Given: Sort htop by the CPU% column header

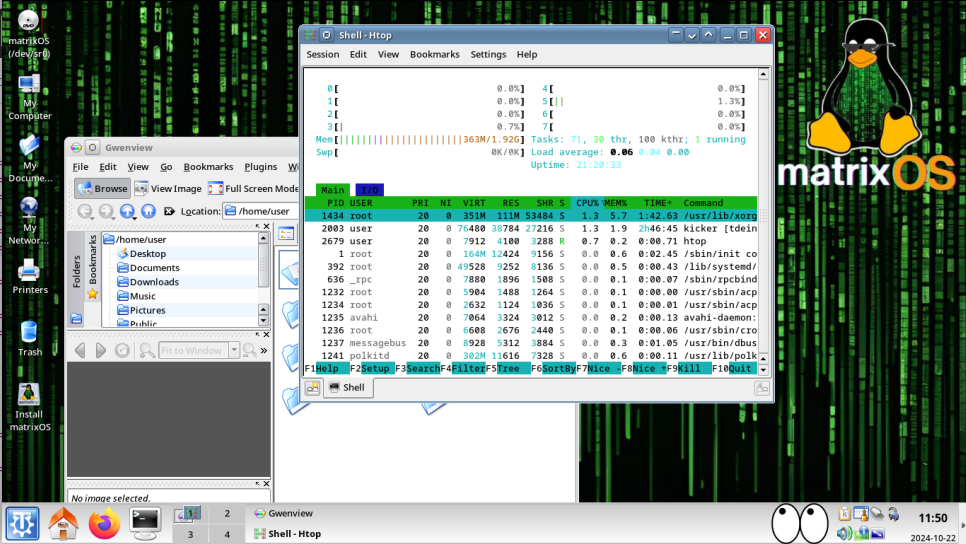Looking at the screenshot, I should tap(587, 203).
